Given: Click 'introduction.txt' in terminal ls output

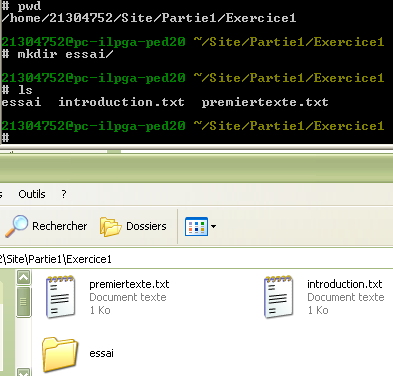Looking at the screenshot, I should tap(121, 102).
